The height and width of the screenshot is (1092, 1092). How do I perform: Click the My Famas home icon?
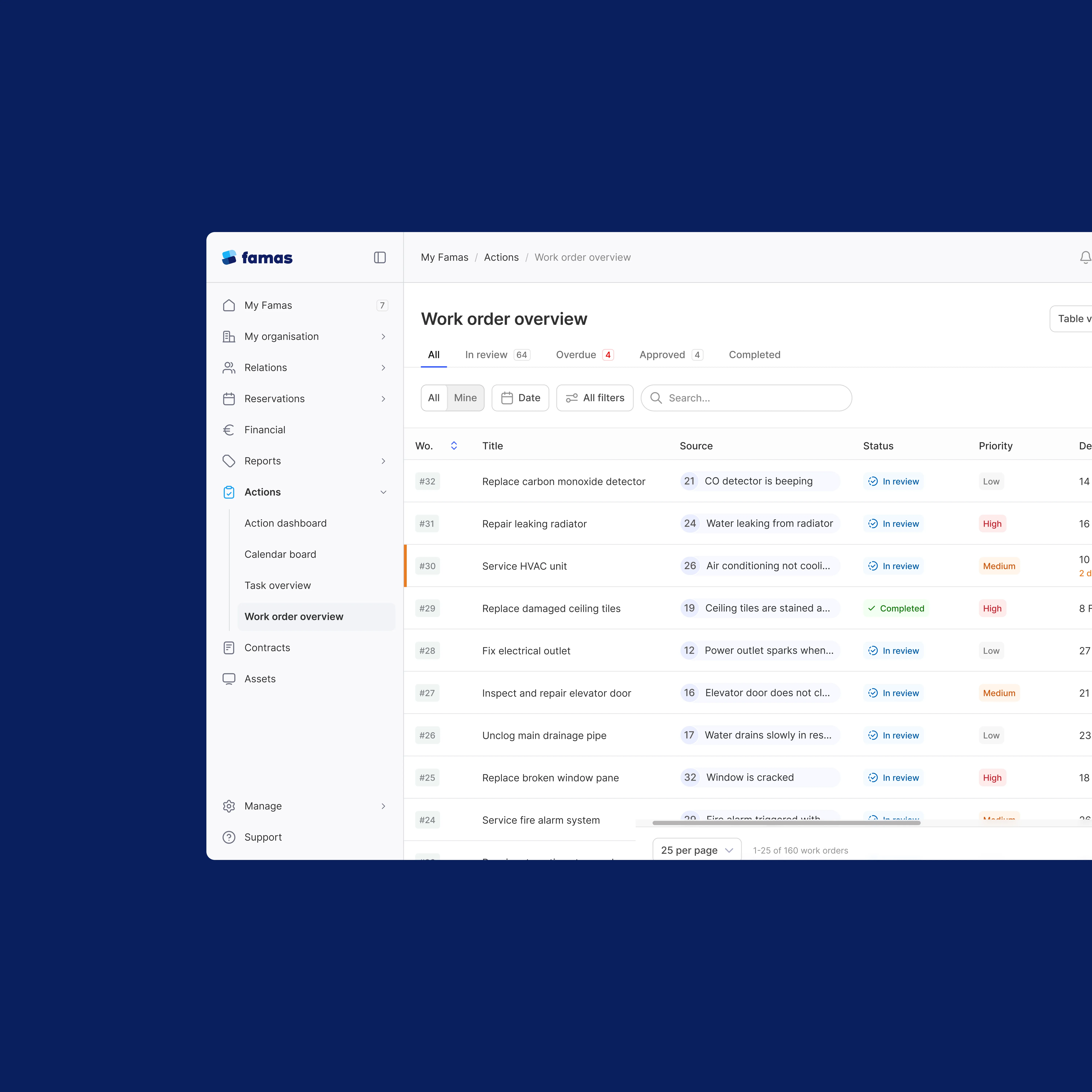click(x=229, y=305)
